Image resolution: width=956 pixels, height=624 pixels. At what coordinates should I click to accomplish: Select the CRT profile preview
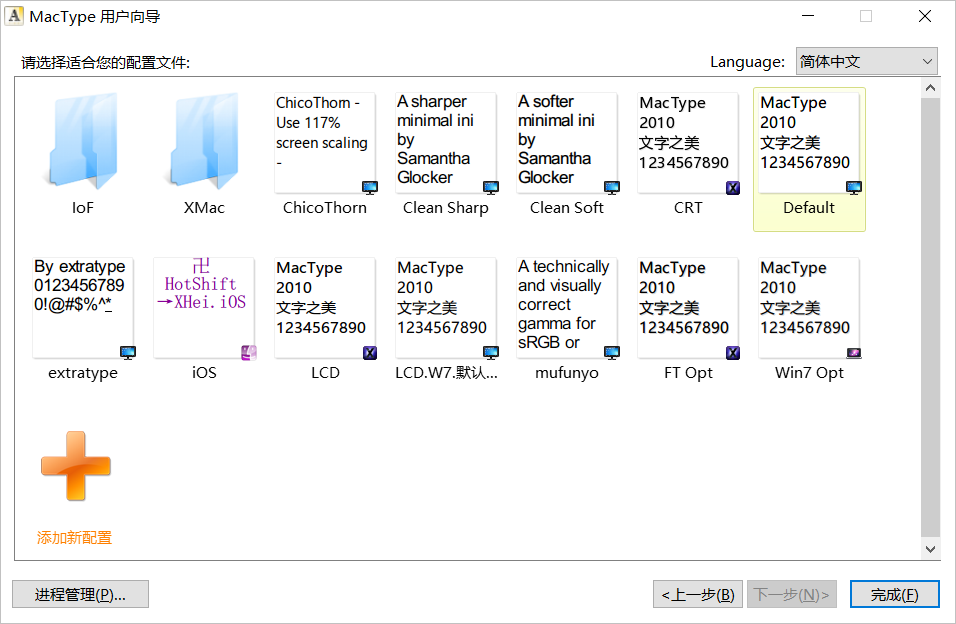pyautogui.click(x=688, y=143)
